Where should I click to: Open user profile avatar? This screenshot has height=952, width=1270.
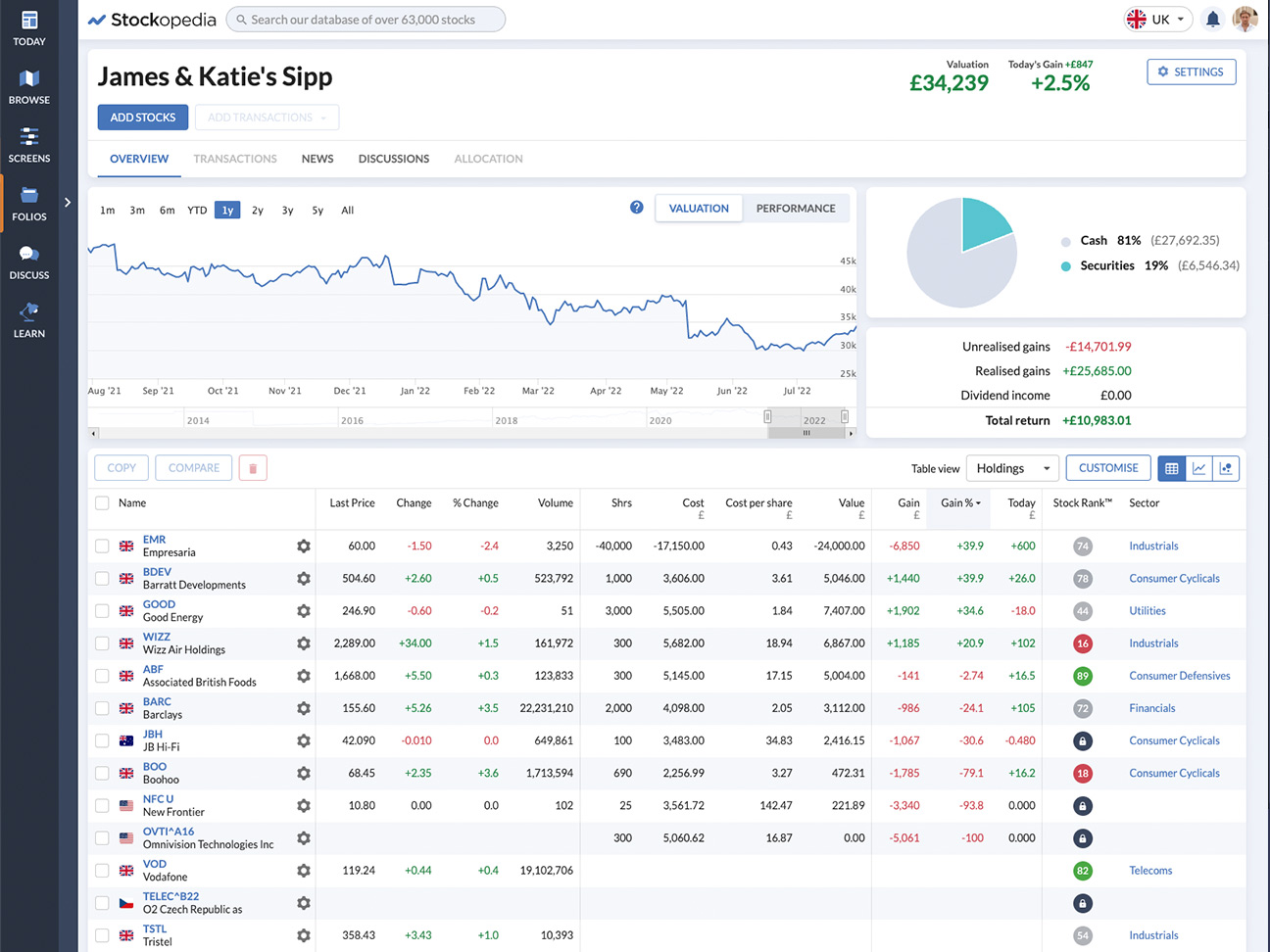[x=1245, y=20]
